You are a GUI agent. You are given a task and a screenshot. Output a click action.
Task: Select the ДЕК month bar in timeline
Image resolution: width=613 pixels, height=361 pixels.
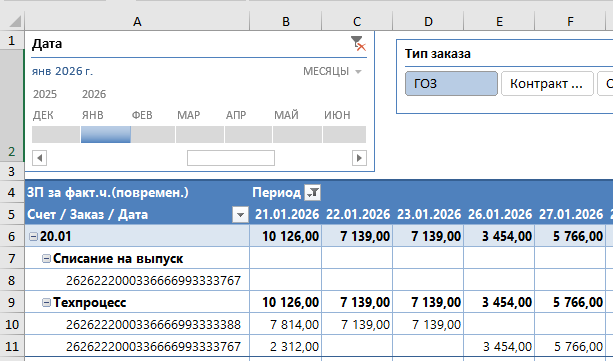56,135
